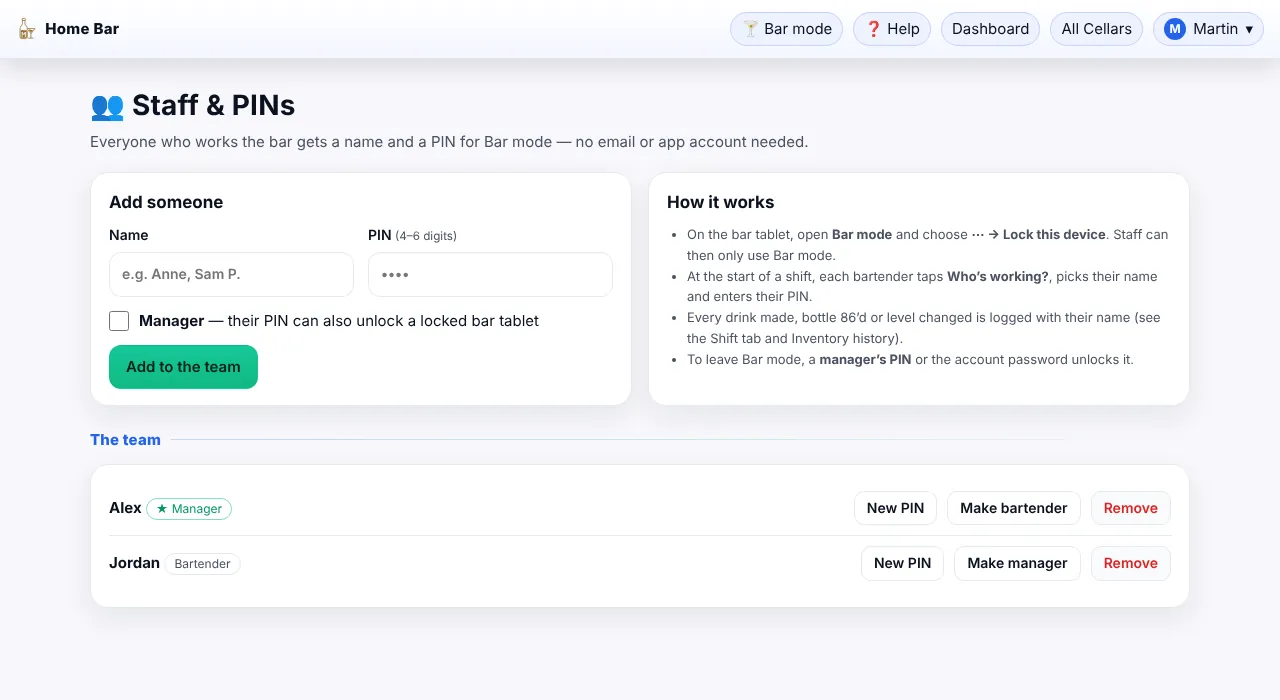The image size is (1280, 700).
Task: Focus the PIN input field
Action: pyautogui.click(x=490, y=274)
